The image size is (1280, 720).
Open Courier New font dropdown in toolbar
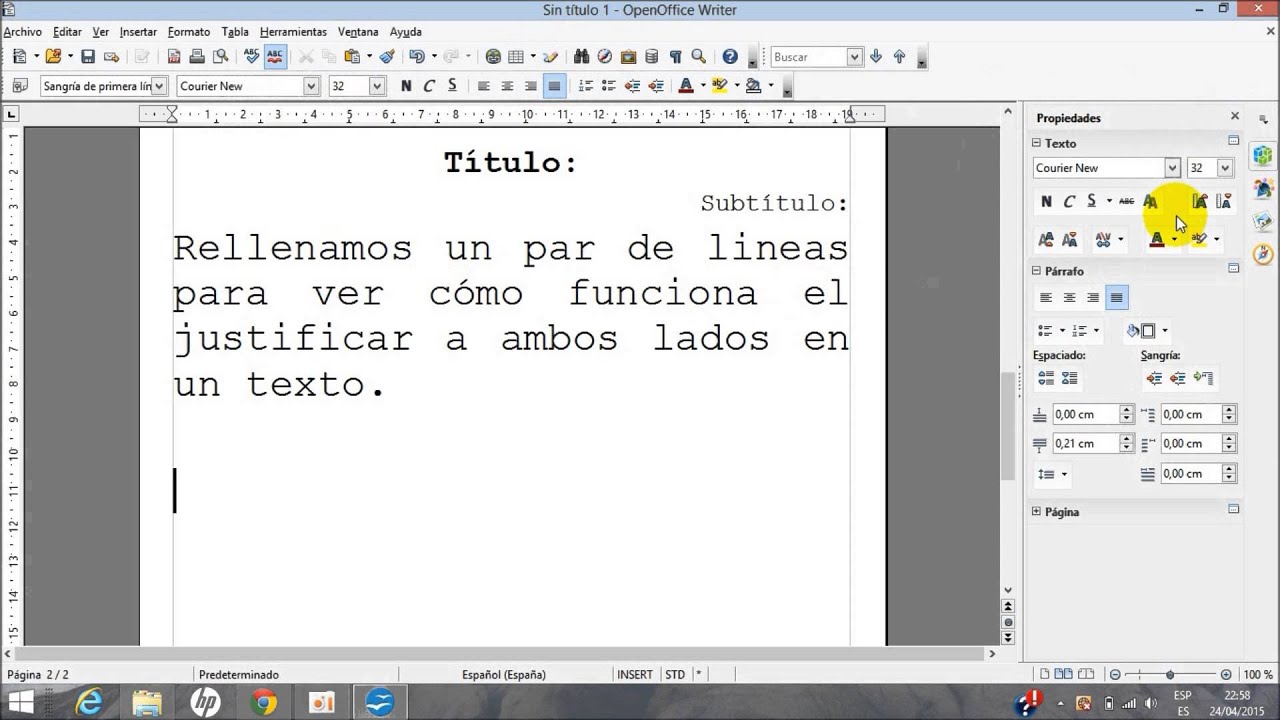(x=311, y=86)
